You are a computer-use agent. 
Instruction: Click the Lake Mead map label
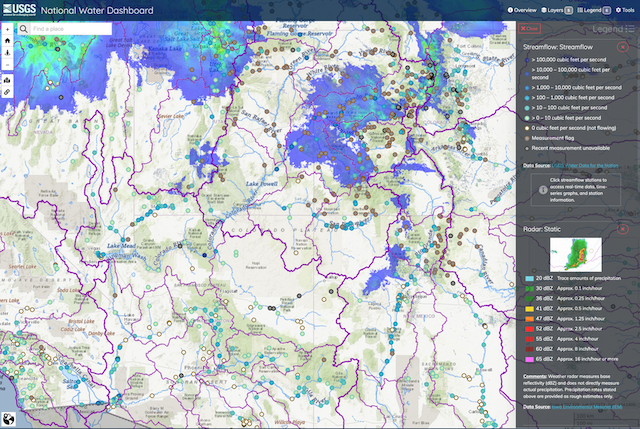121,246
